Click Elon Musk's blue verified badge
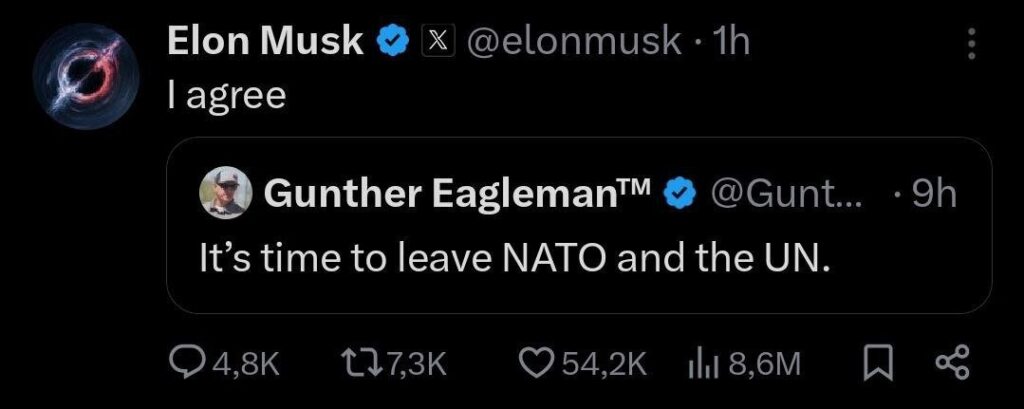 (x=391, y=43)
